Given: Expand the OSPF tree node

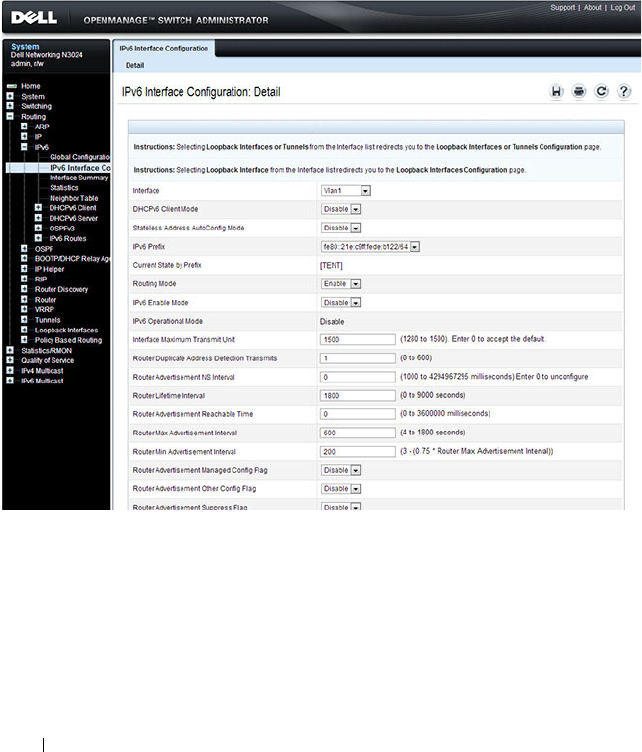Looking at the screenshot, I should pos(24,248).
